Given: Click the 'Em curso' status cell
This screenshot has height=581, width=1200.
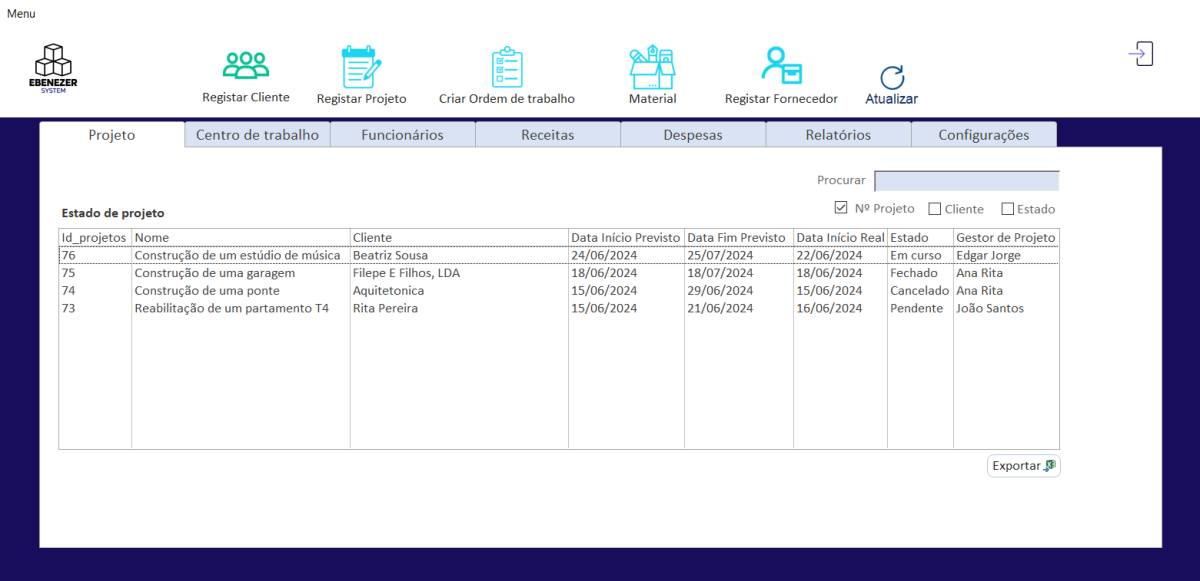Looking at the screenshot, I should [x=916, y=255].
